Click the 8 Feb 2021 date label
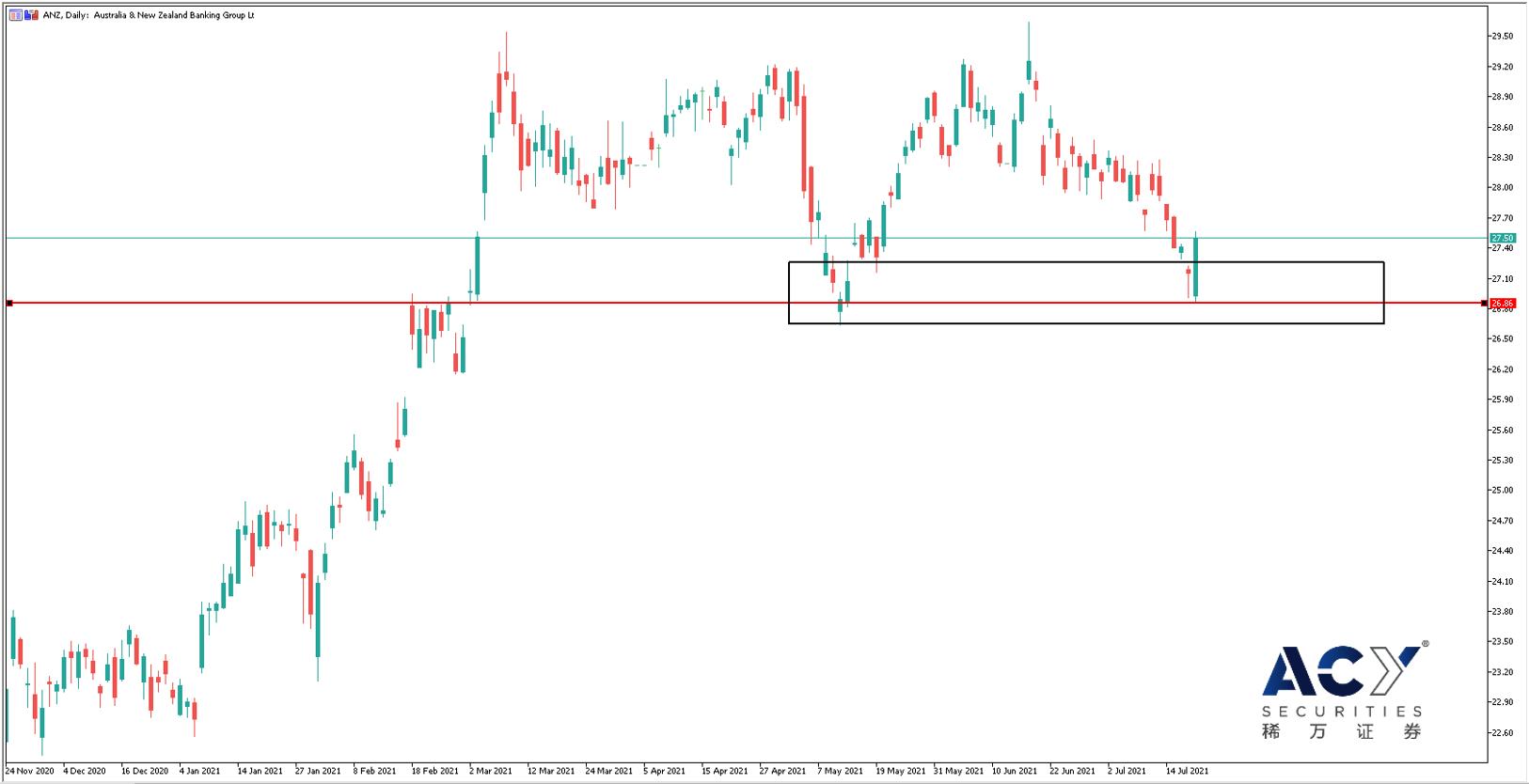This screenshot has width=1529, height=784. click(x=374, y=771)
